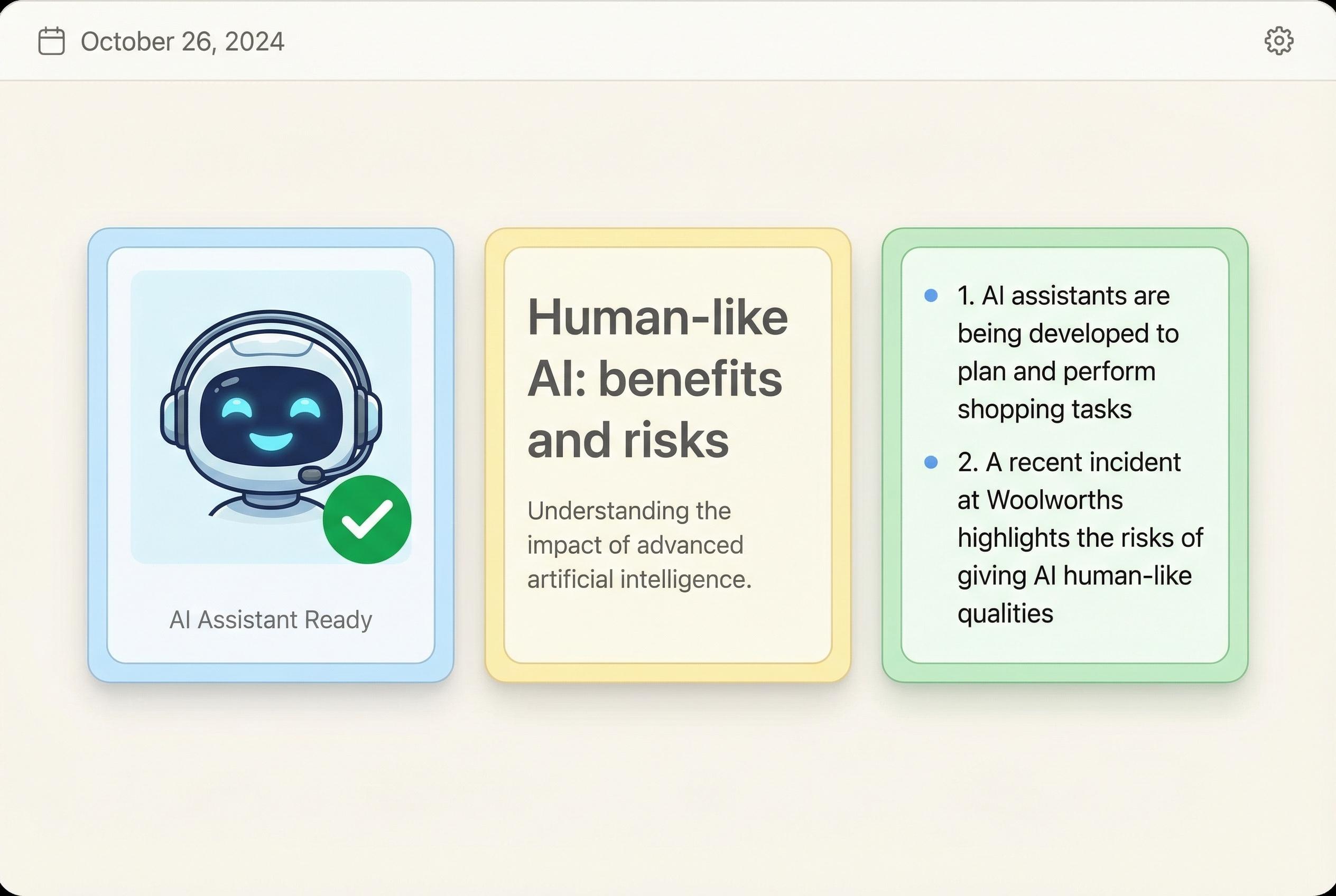Image resolution: width=1336 pixels, height=896 pixels.
Task: Click the 'Human-like AI: benefits and risks' heading
Action: click(657, 376)
